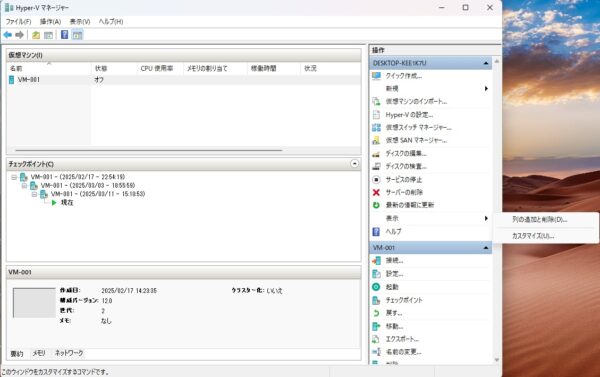
Task: Sort by the CPU 使用率 column header
Action: click(160, 69)
